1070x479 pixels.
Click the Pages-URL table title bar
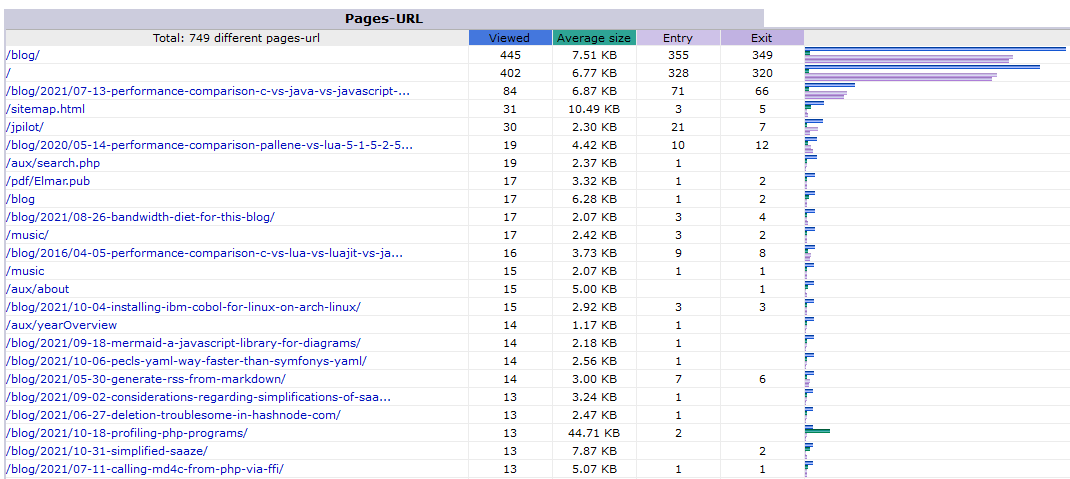(384, 19)
